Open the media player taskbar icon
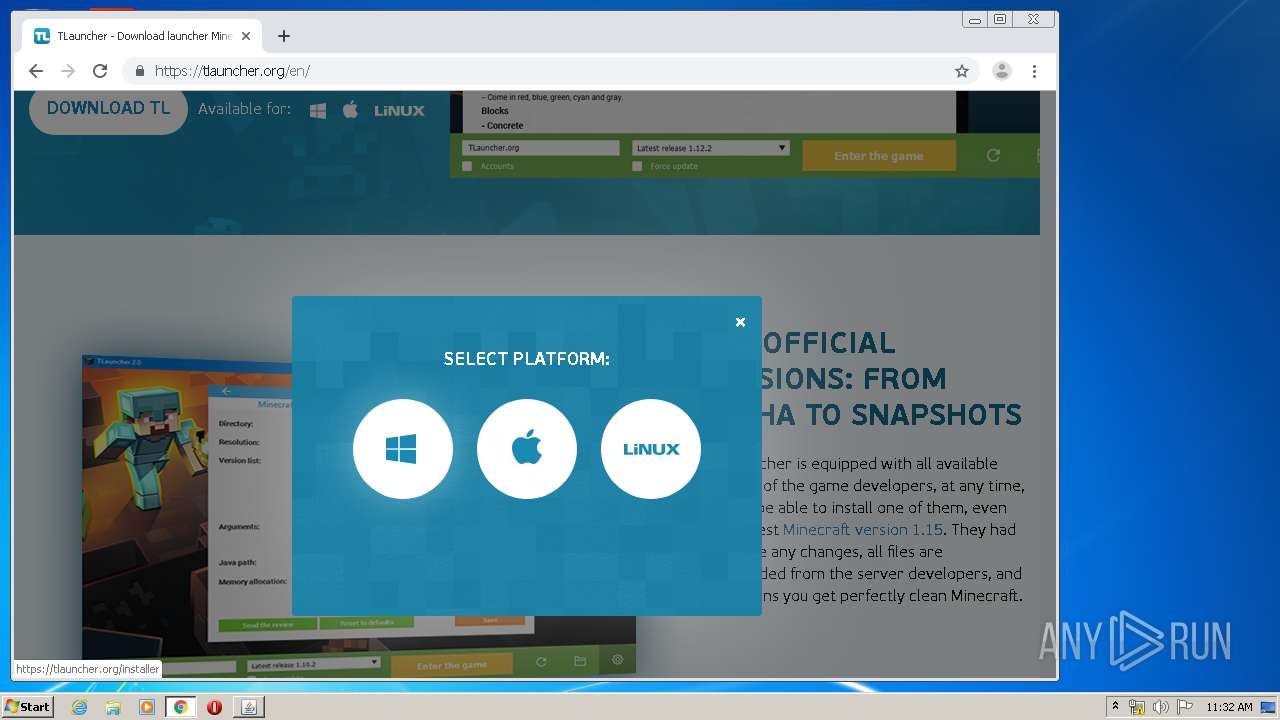The height and width of the screenshot is (720, 1280). (x=147, y=707)
